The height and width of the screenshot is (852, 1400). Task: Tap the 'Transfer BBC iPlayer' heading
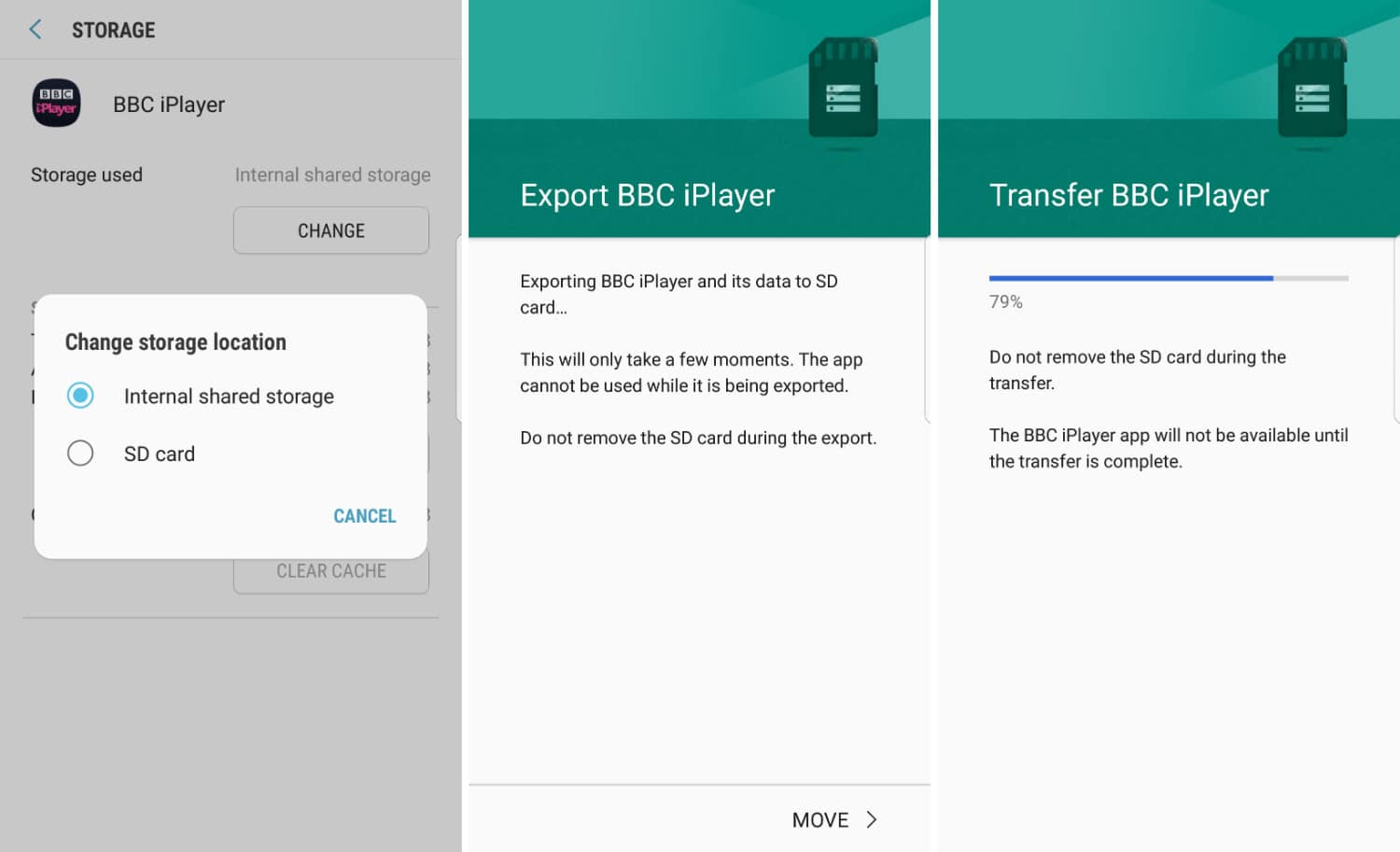(1129, 195)
